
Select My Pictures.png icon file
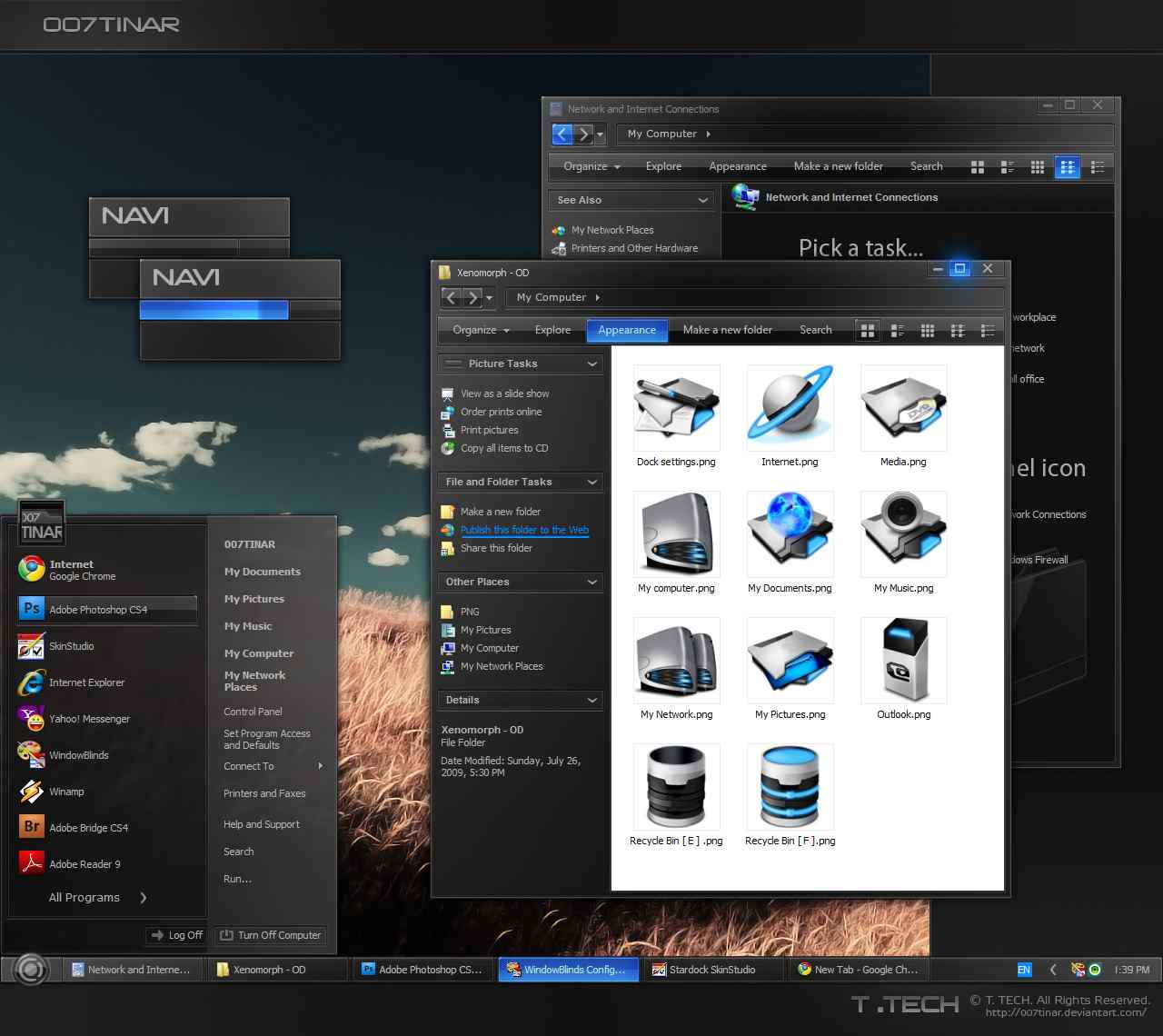point(790,661)
